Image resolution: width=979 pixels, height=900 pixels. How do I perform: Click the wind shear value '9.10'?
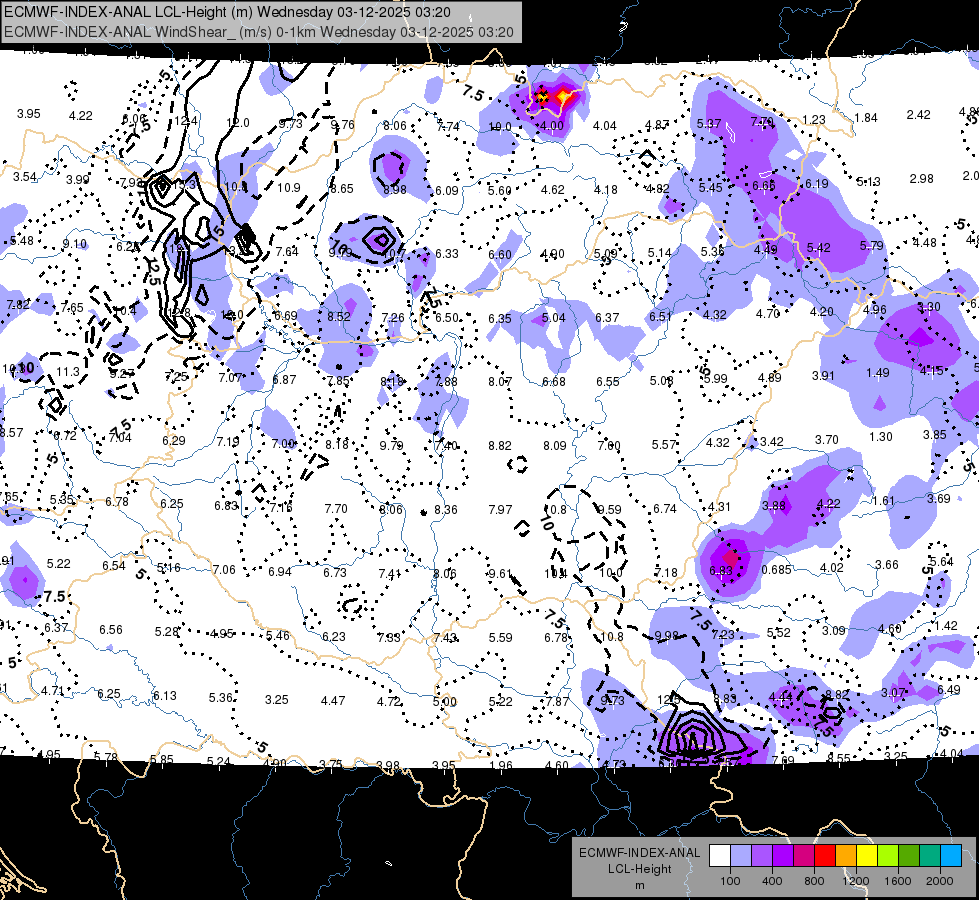(x=75, y=244)
